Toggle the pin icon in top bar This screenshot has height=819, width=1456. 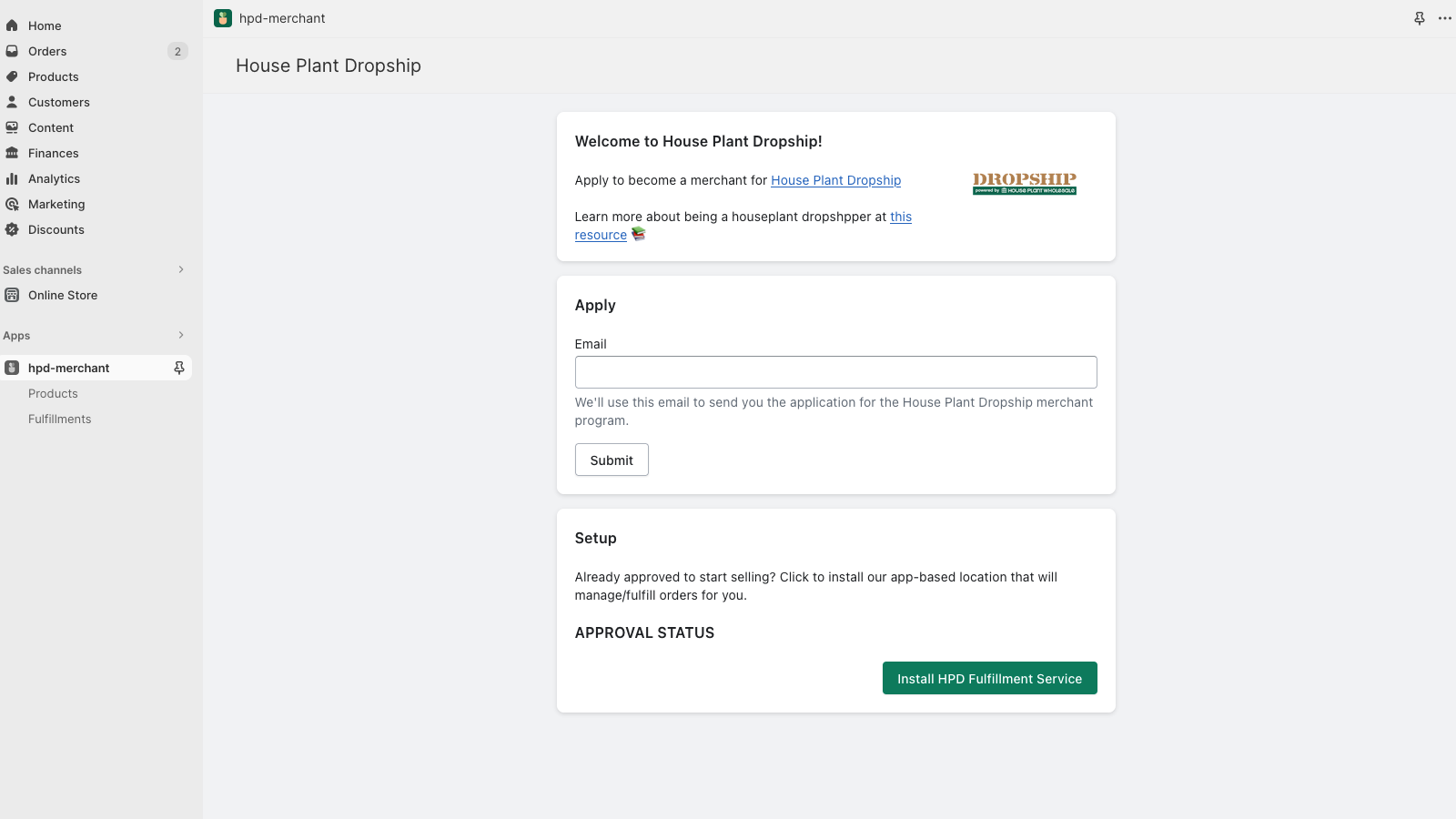tap(1420, 18)
